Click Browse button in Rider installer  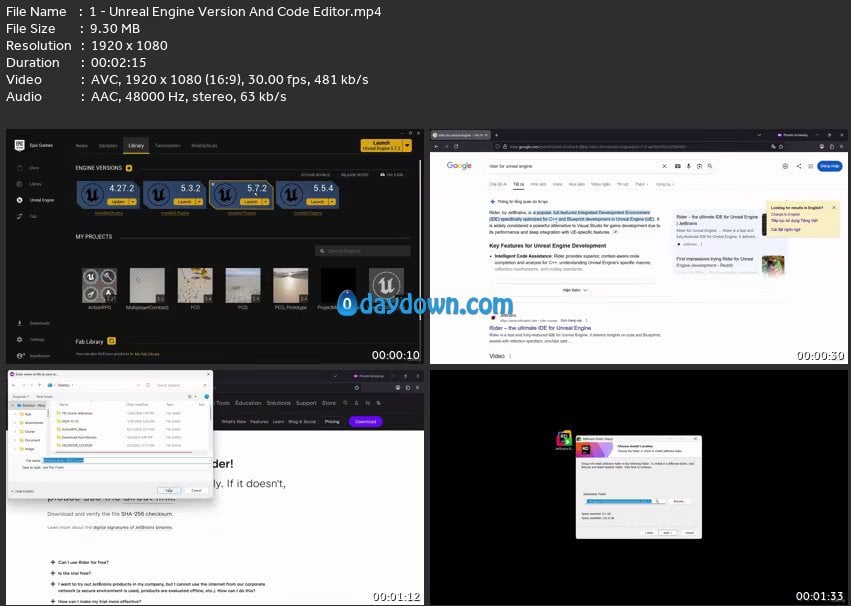[679, 501]
